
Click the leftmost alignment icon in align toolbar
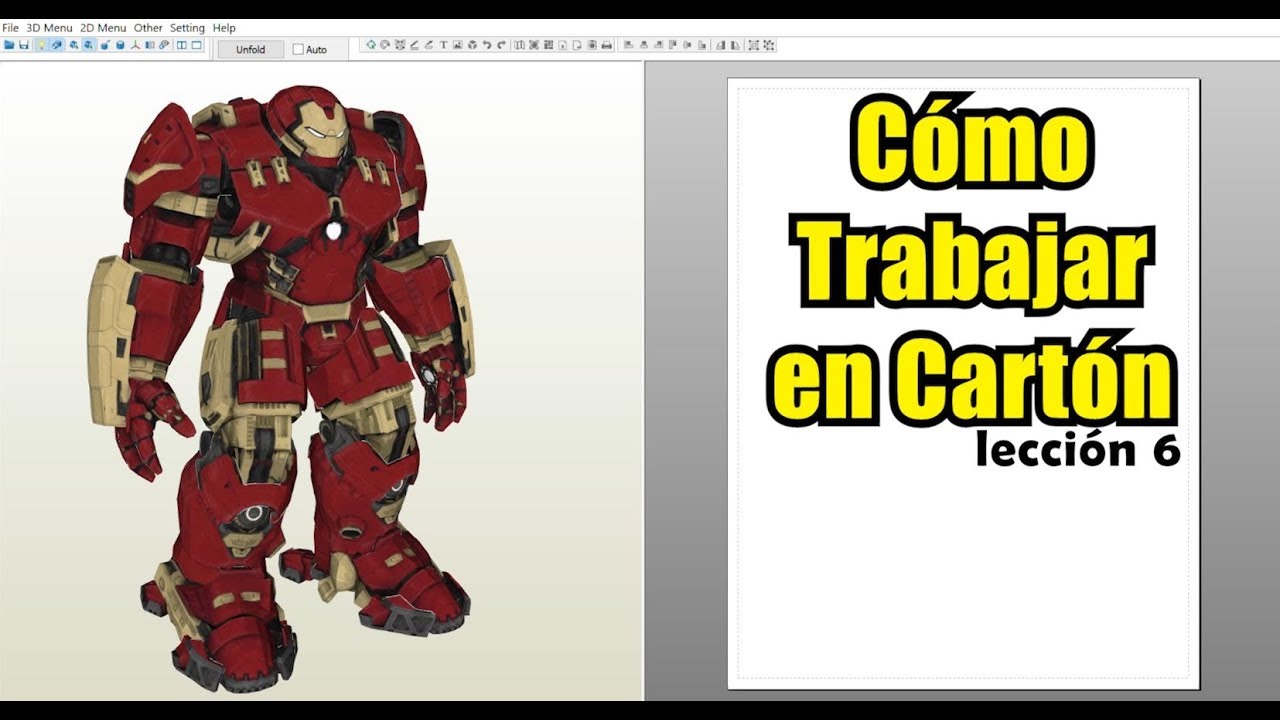tap(629, 45)
